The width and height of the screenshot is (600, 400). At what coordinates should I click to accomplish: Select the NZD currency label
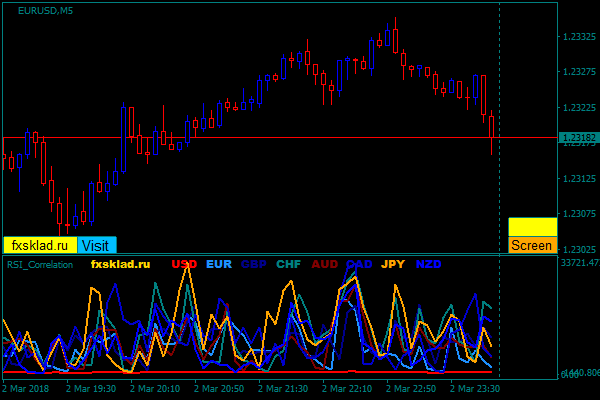[429, 264]
